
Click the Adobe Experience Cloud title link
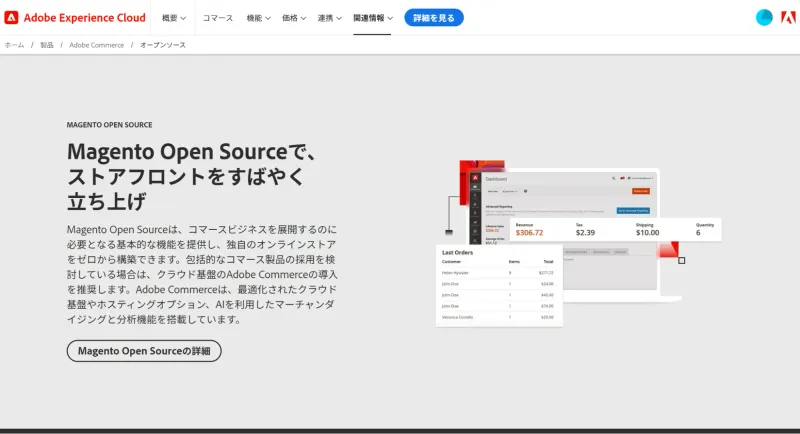click(85, 18)
